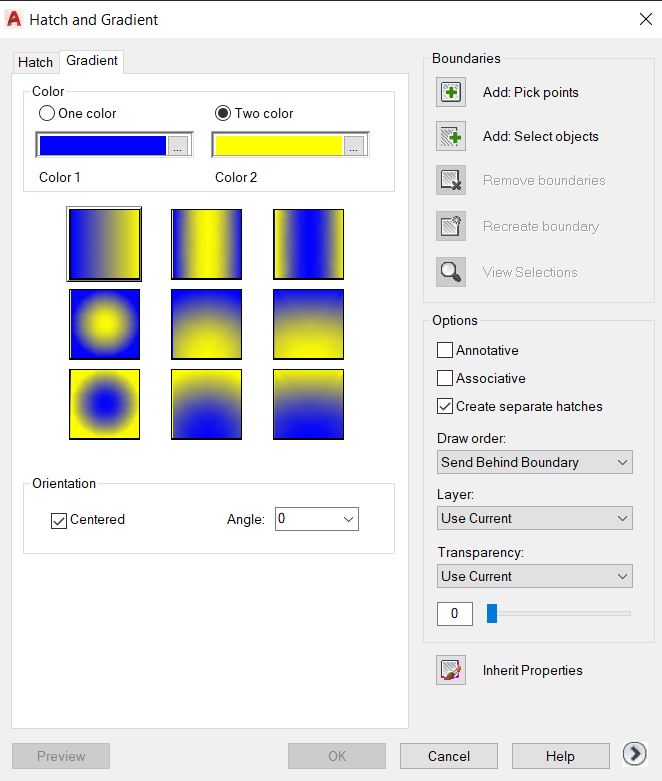Click the Add Pick points icon

(x=451, y=92)
